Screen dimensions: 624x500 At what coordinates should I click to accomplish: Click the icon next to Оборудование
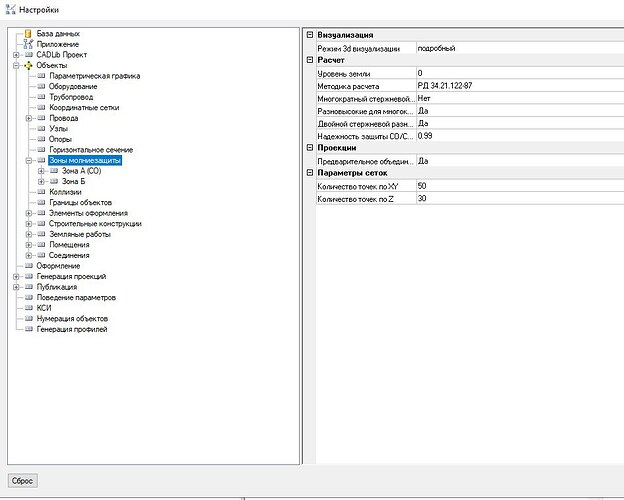pos(41,86)
